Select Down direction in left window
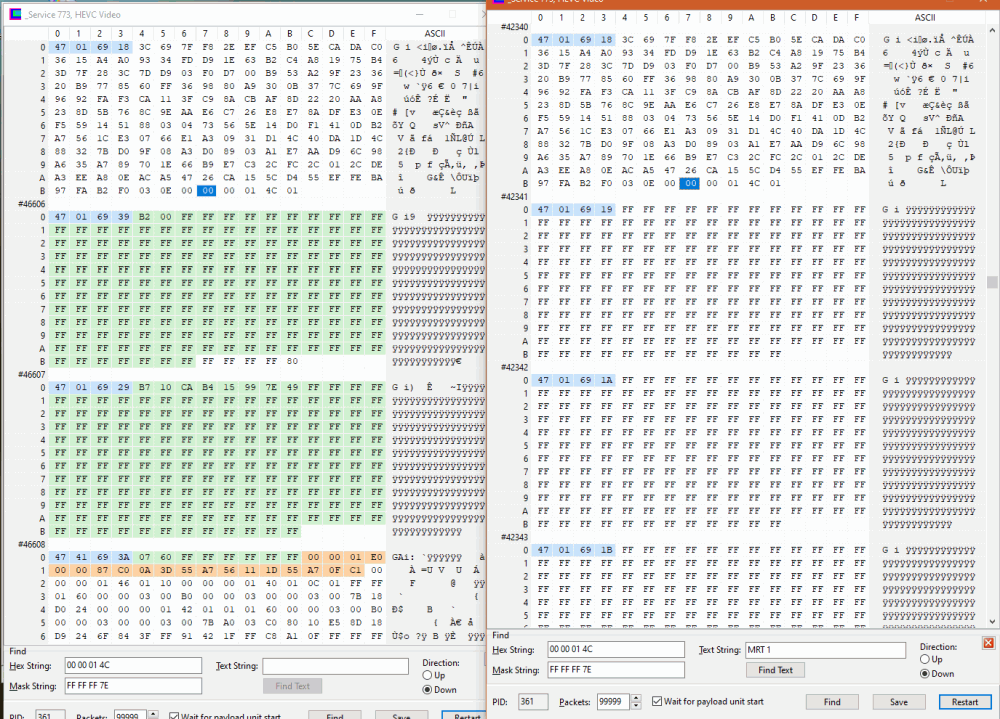Screen dimensions: 1000x719 (x=427, y=690)
